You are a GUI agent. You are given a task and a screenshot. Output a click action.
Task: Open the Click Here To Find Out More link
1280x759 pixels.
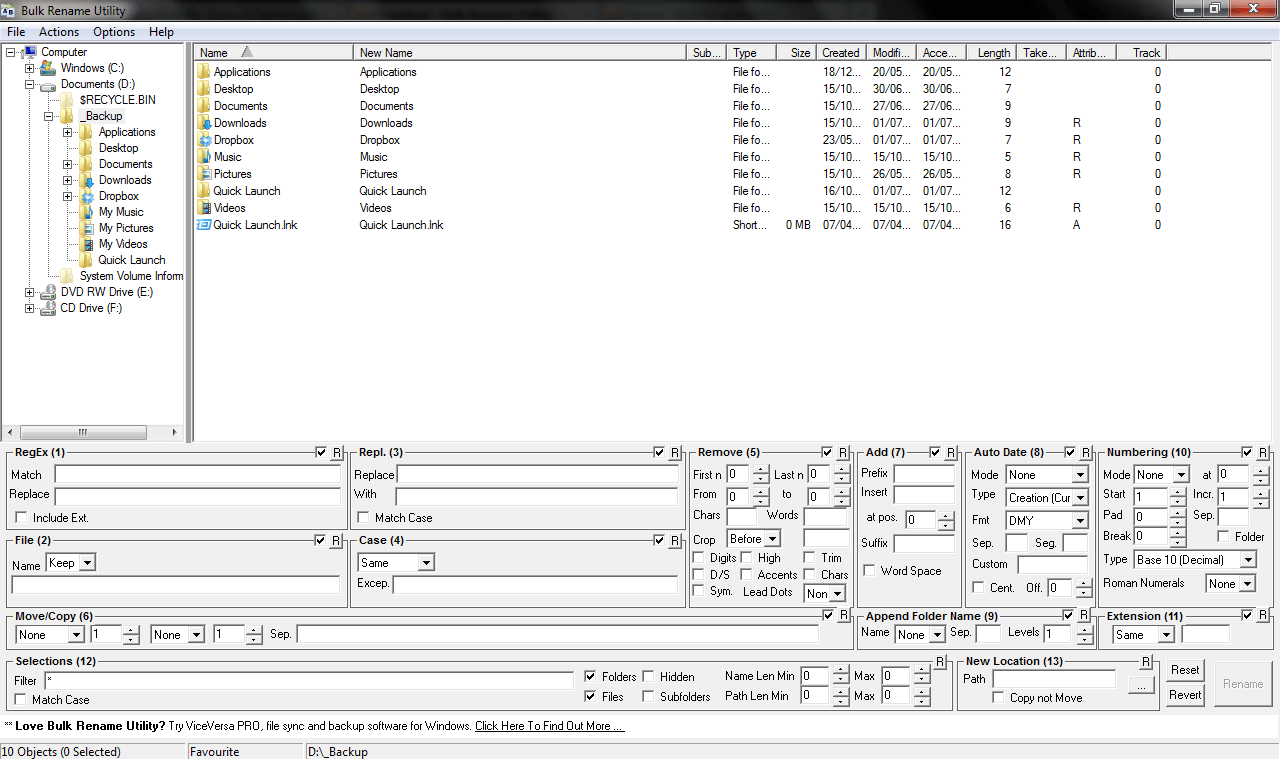coord(549,726)
